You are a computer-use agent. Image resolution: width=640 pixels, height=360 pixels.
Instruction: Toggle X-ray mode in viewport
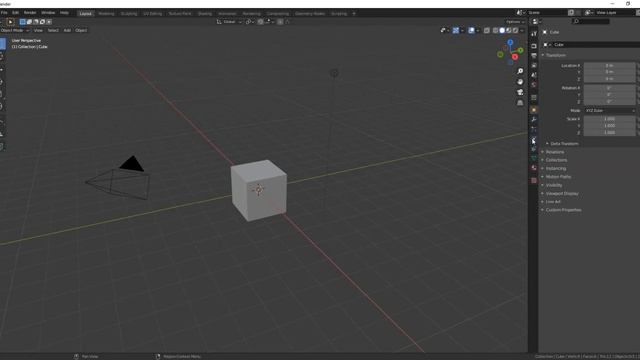click(x=487, y=30)
